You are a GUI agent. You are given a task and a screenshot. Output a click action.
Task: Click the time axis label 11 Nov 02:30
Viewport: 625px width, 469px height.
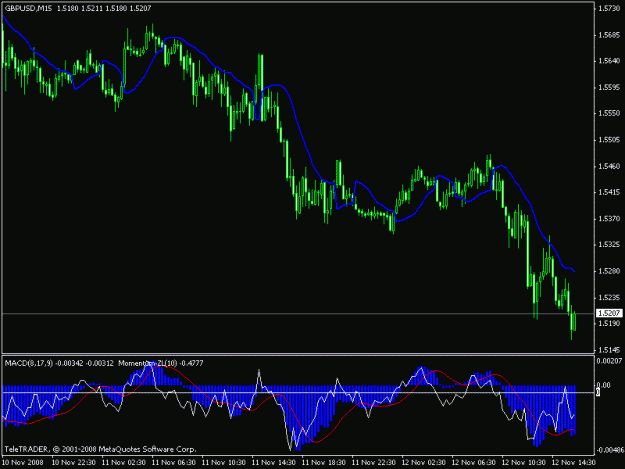click(124, 463)
